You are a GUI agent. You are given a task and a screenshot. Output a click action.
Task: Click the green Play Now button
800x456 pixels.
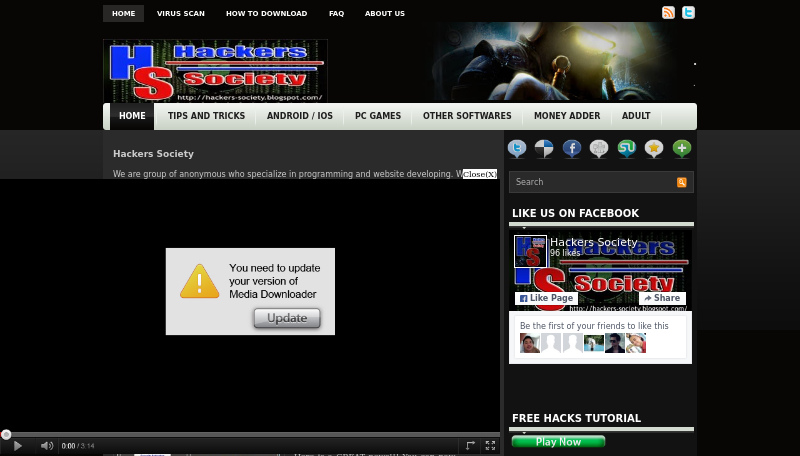point(558,442)
